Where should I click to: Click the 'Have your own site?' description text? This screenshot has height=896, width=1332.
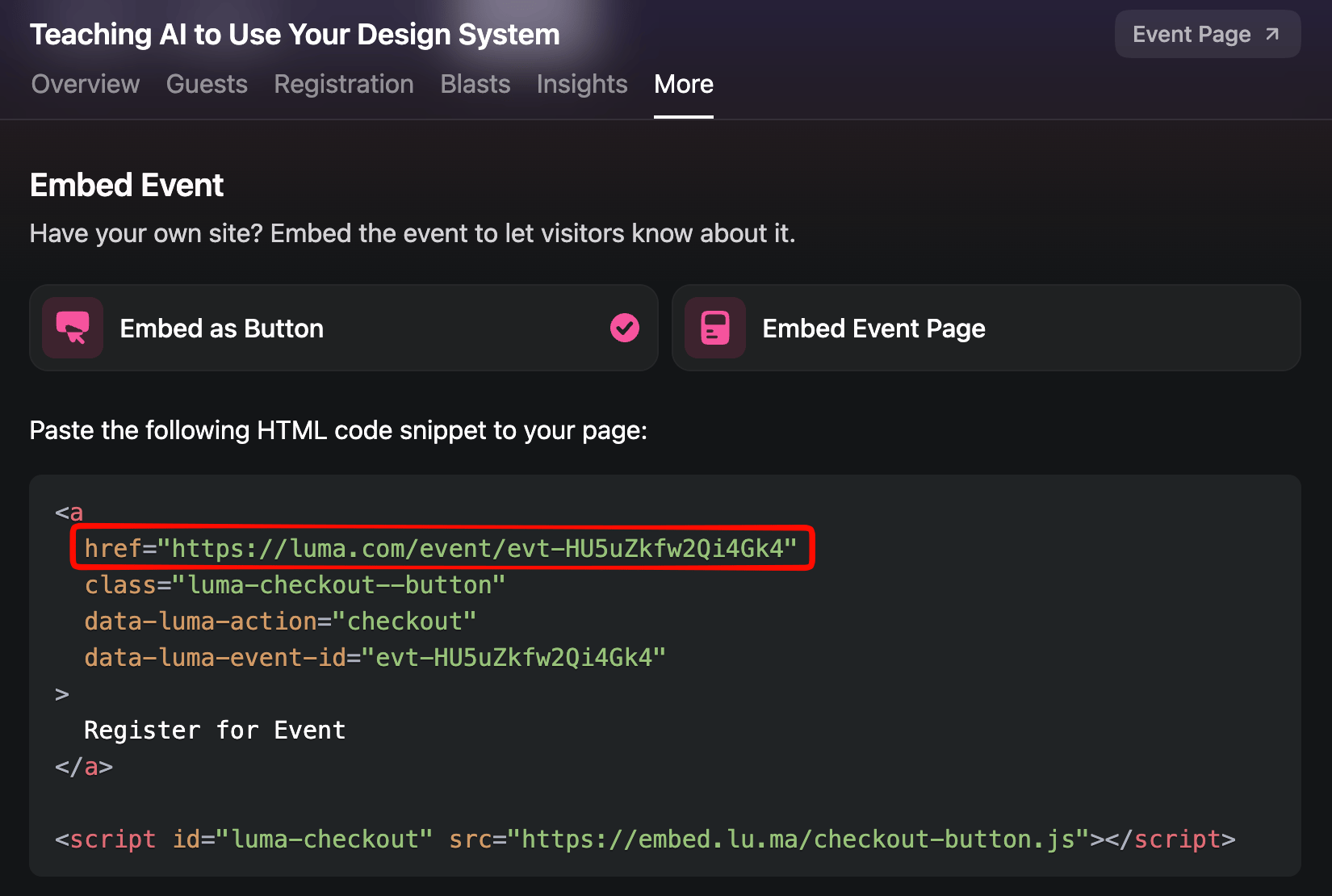click(413, 233)
